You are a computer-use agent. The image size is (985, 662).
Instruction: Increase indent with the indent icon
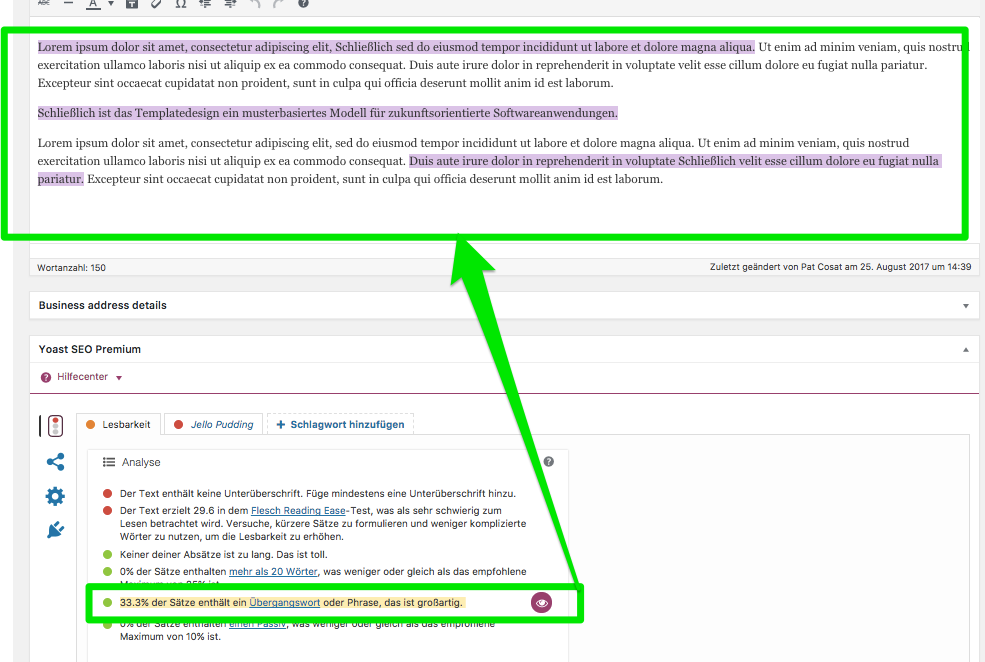(x=230, y=3)
